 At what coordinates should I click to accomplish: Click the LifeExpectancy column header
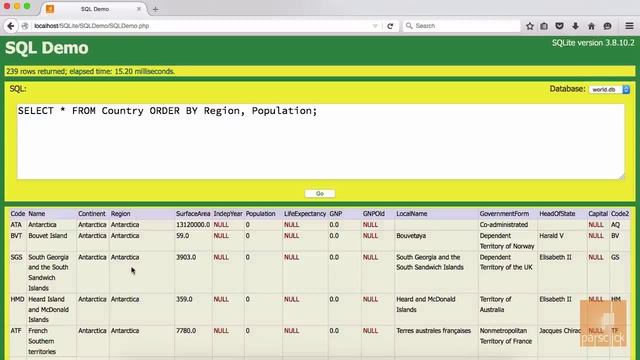click(305, 213)
